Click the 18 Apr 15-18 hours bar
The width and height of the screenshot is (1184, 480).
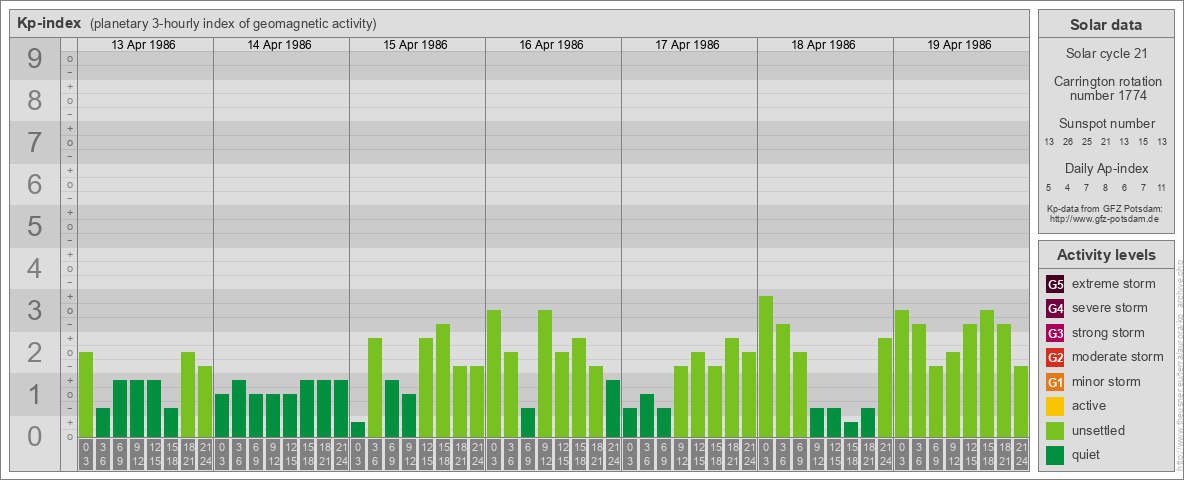pos(851,429)
